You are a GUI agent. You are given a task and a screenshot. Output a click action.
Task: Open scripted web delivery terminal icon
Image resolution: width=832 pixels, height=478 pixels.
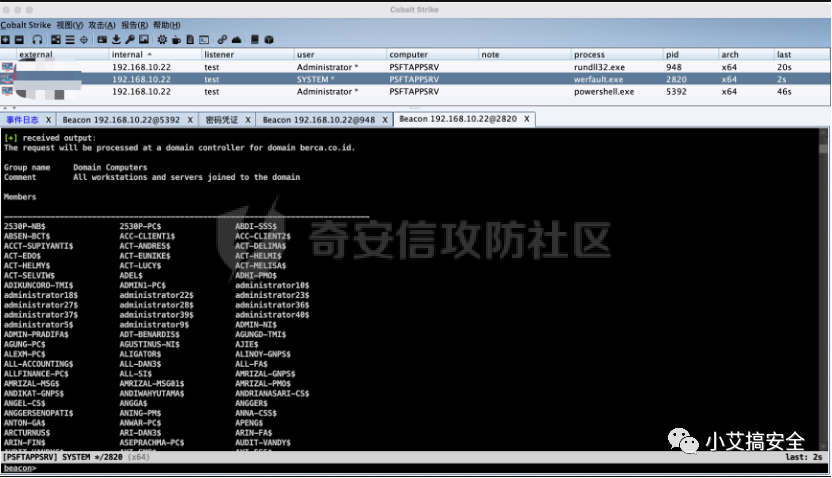tap(204, 40)
